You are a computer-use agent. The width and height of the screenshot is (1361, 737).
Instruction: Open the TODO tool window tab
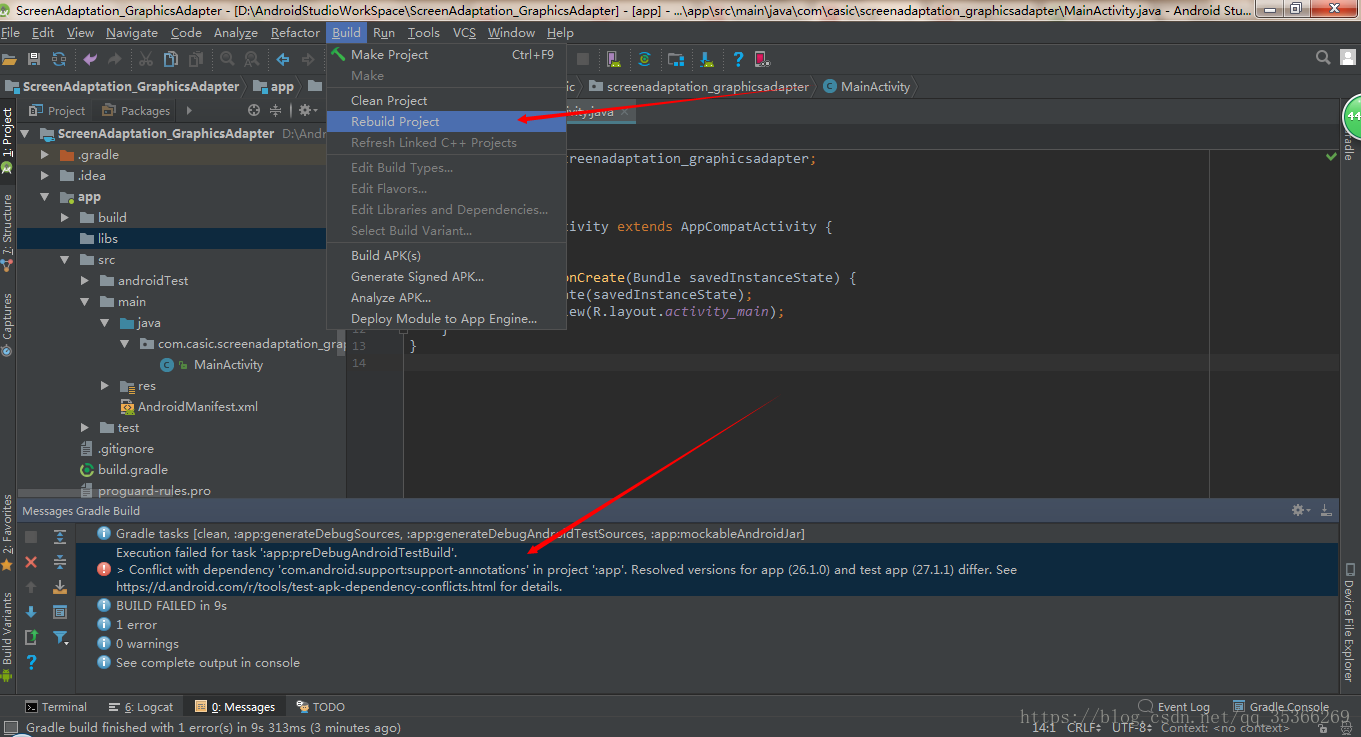320,707
